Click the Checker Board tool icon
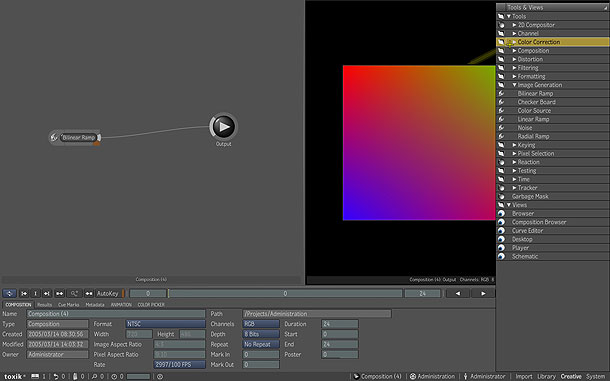610x381 pixels. [501, 102]
